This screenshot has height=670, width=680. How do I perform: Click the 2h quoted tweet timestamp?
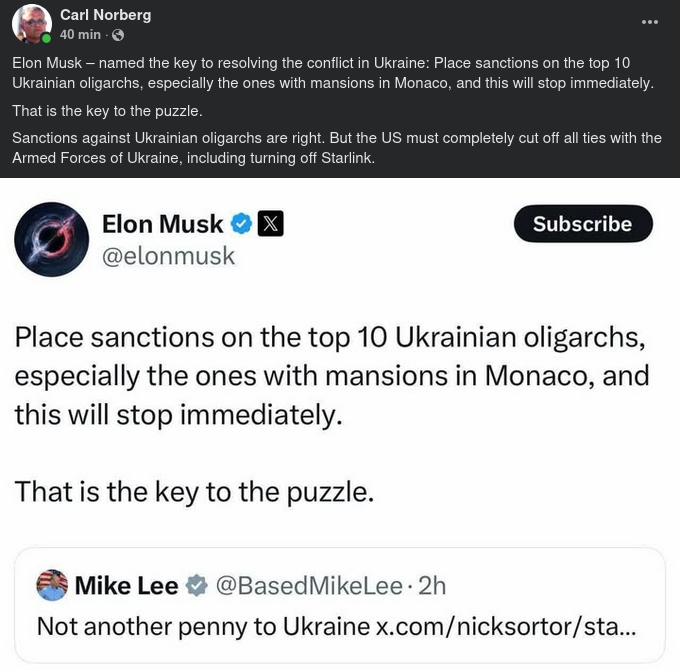[432, 586]
